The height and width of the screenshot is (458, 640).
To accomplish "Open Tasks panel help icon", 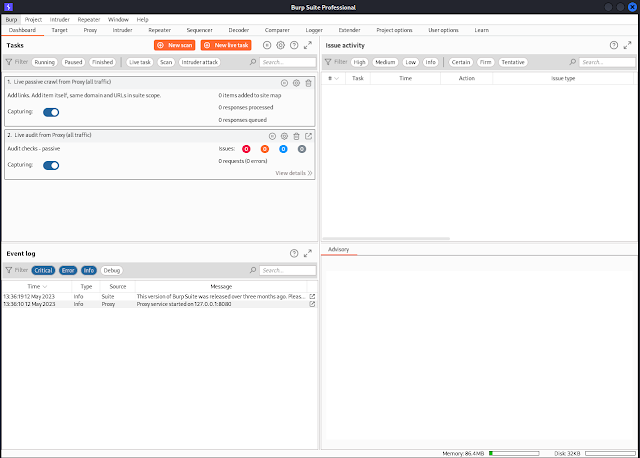I will [294, 45].
